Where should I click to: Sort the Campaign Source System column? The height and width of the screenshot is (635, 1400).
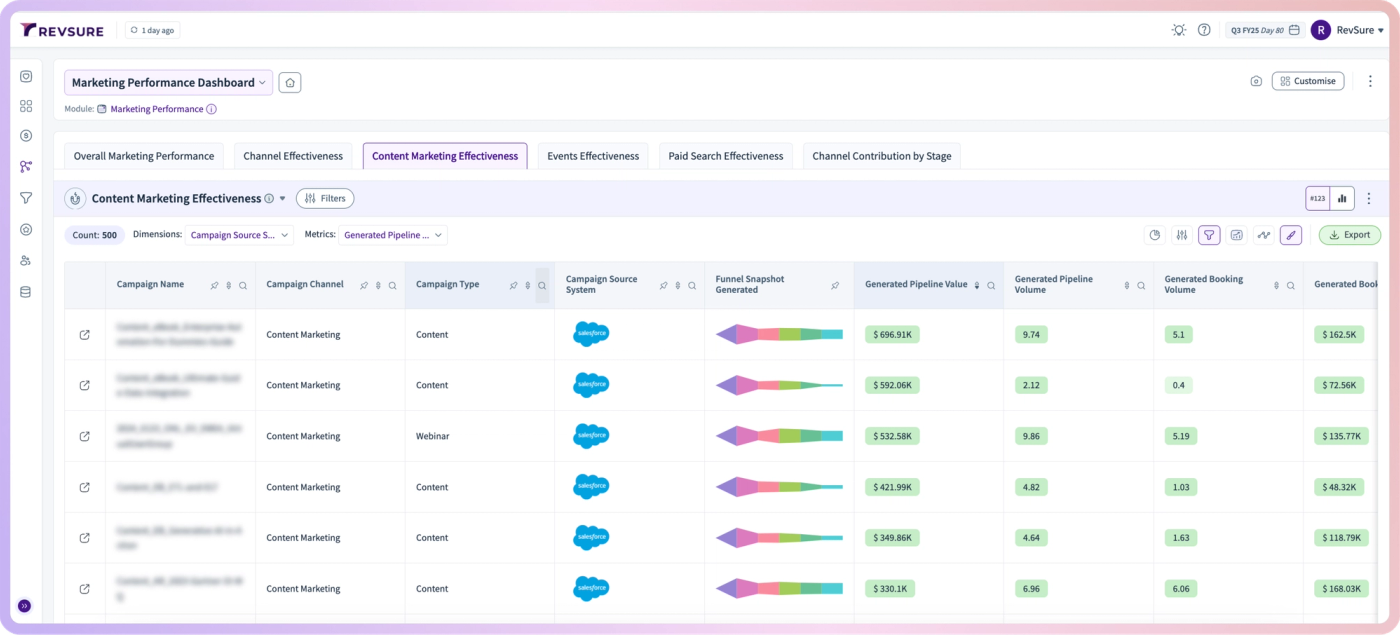(x=678, y=285)
